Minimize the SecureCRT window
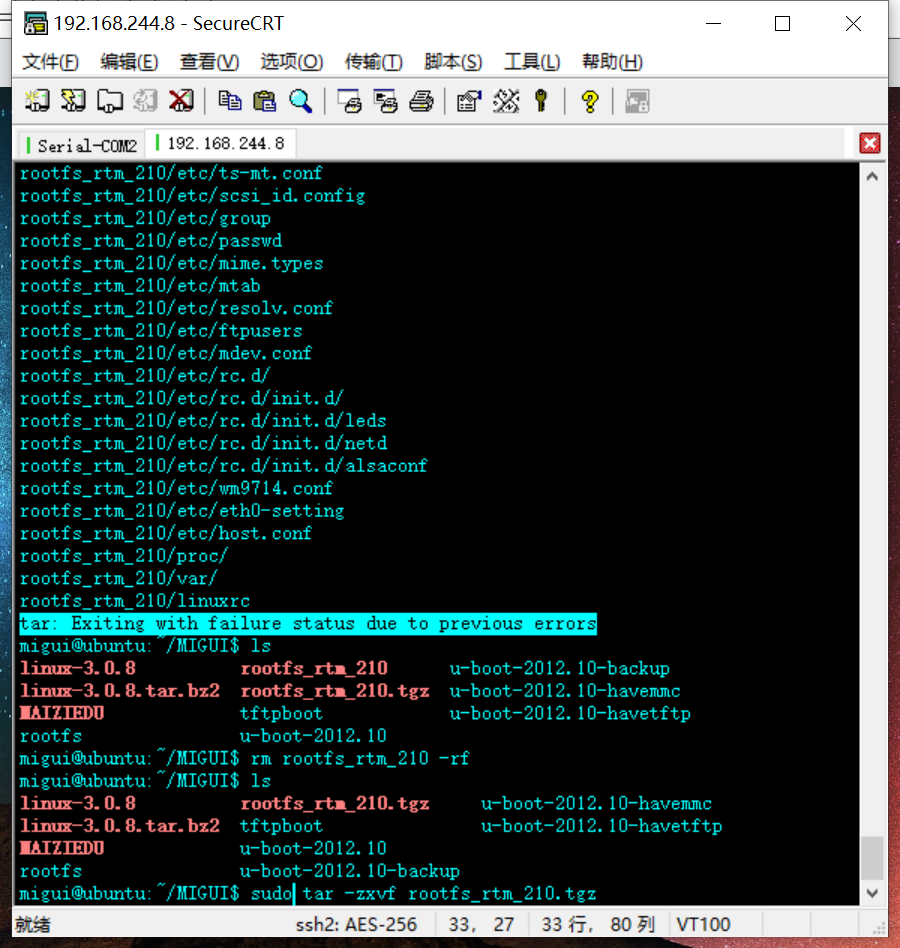The height and width of the screenshot is (948, 900). point(713,24)
